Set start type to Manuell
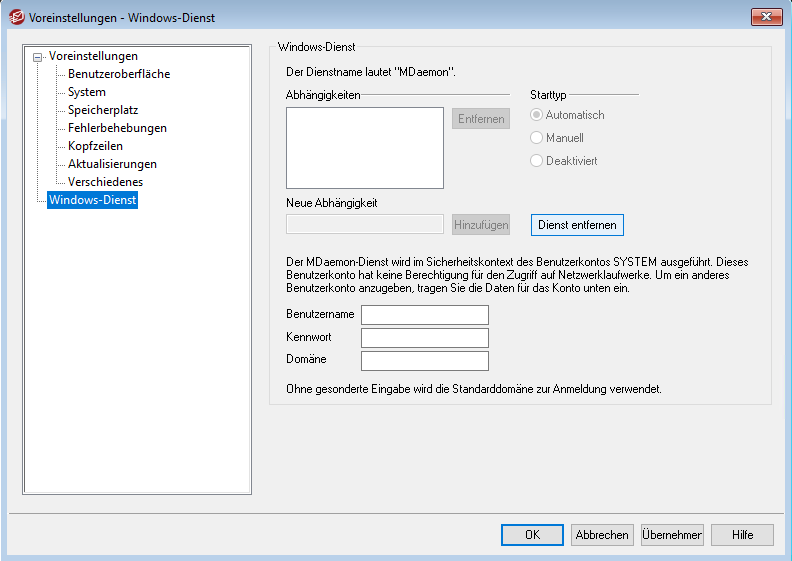Viewport: 792px width, 561px height. 537,138
